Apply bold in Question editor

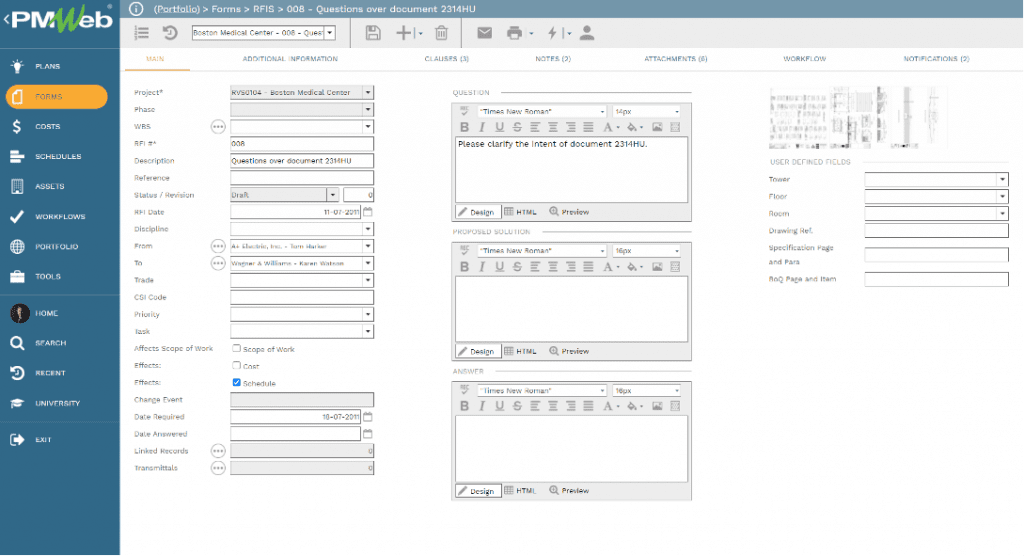[x=464, y=127]
